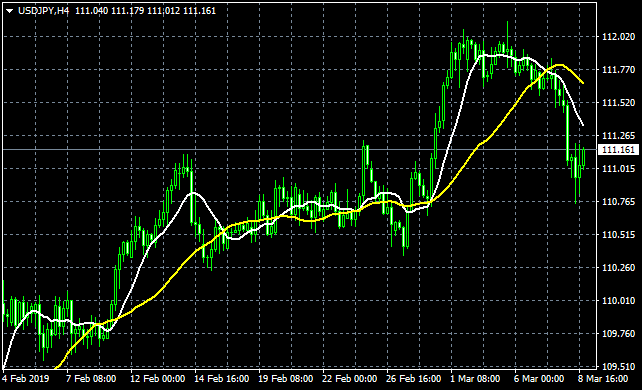Click the 110.765 price axis label

[618, 202]
